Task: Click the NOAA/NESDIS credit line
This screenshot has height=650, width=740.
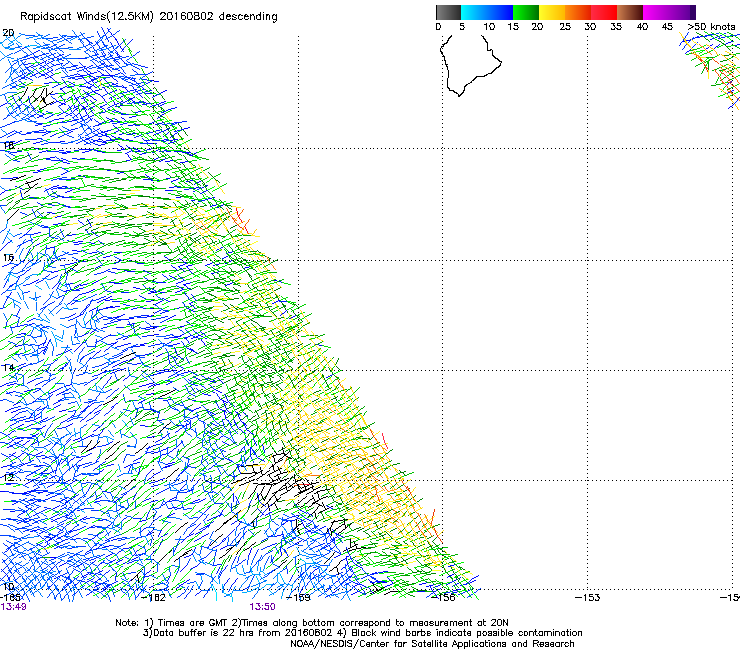Action: coord(432,644)
